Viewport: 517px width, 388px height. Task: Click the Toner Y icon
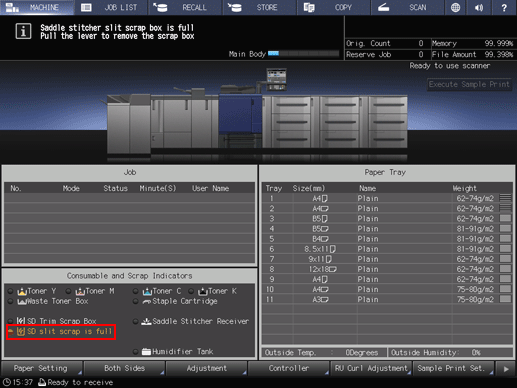(x=22, y=292)
